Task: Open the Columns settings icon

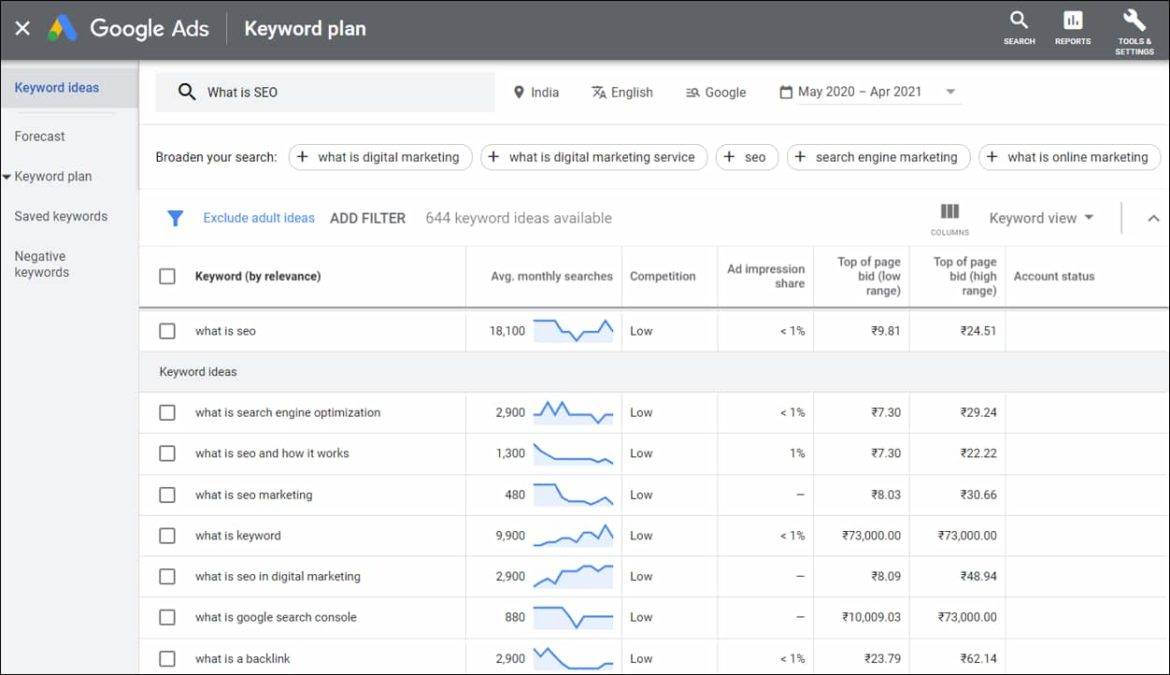Action: tap(948, 212)
